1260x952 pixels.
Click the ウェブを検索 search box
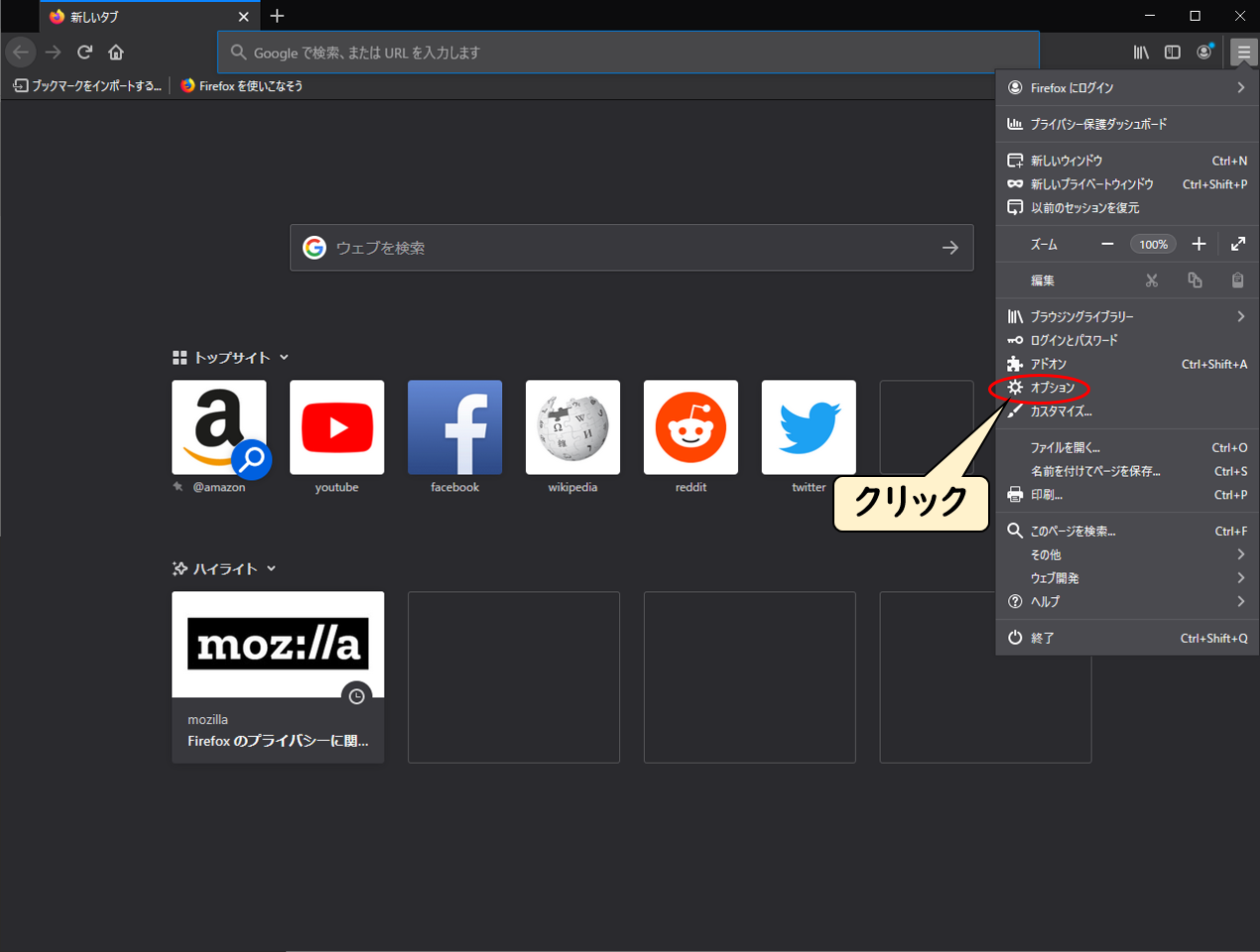632,248
